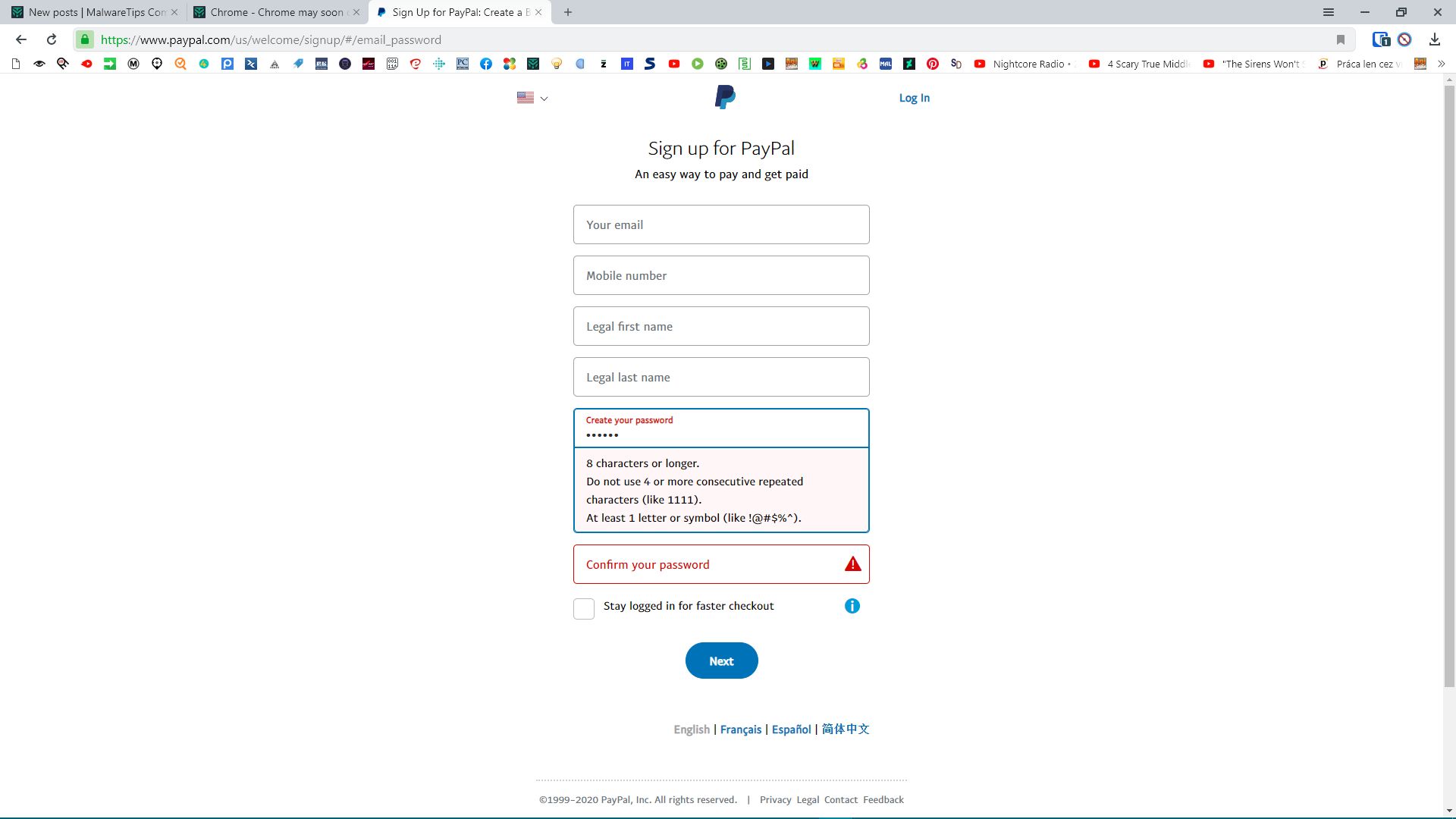Click the Next button
1456x819 pixels.
(721, 661)
